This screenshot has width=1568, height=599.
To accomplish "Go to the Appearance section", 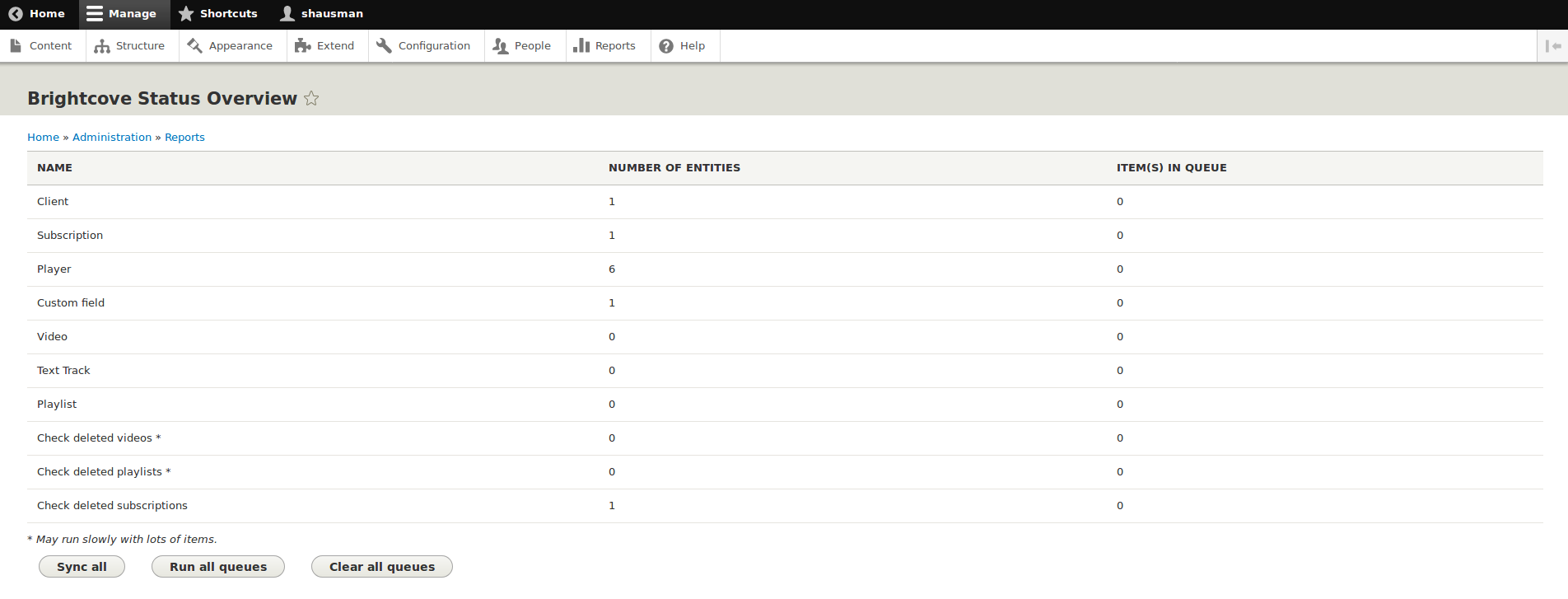I will pos(231,46).
